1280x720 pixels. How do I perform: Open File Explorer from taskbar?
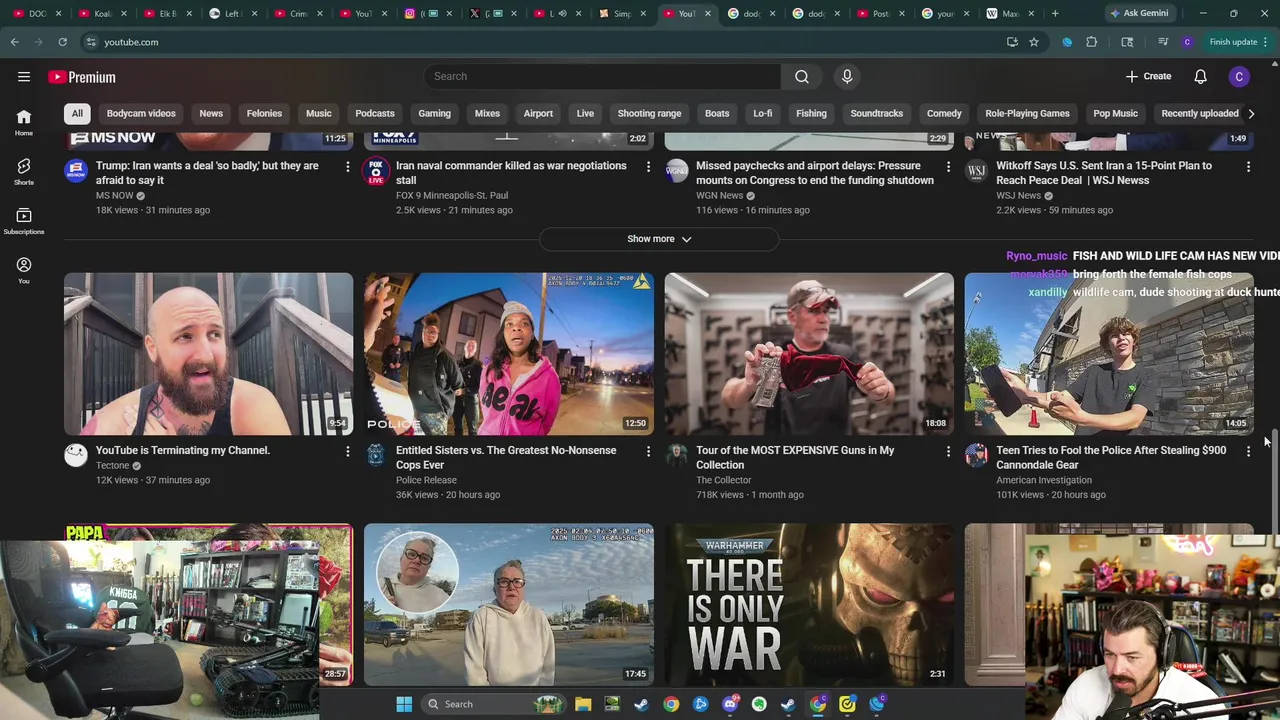[583, 704]
